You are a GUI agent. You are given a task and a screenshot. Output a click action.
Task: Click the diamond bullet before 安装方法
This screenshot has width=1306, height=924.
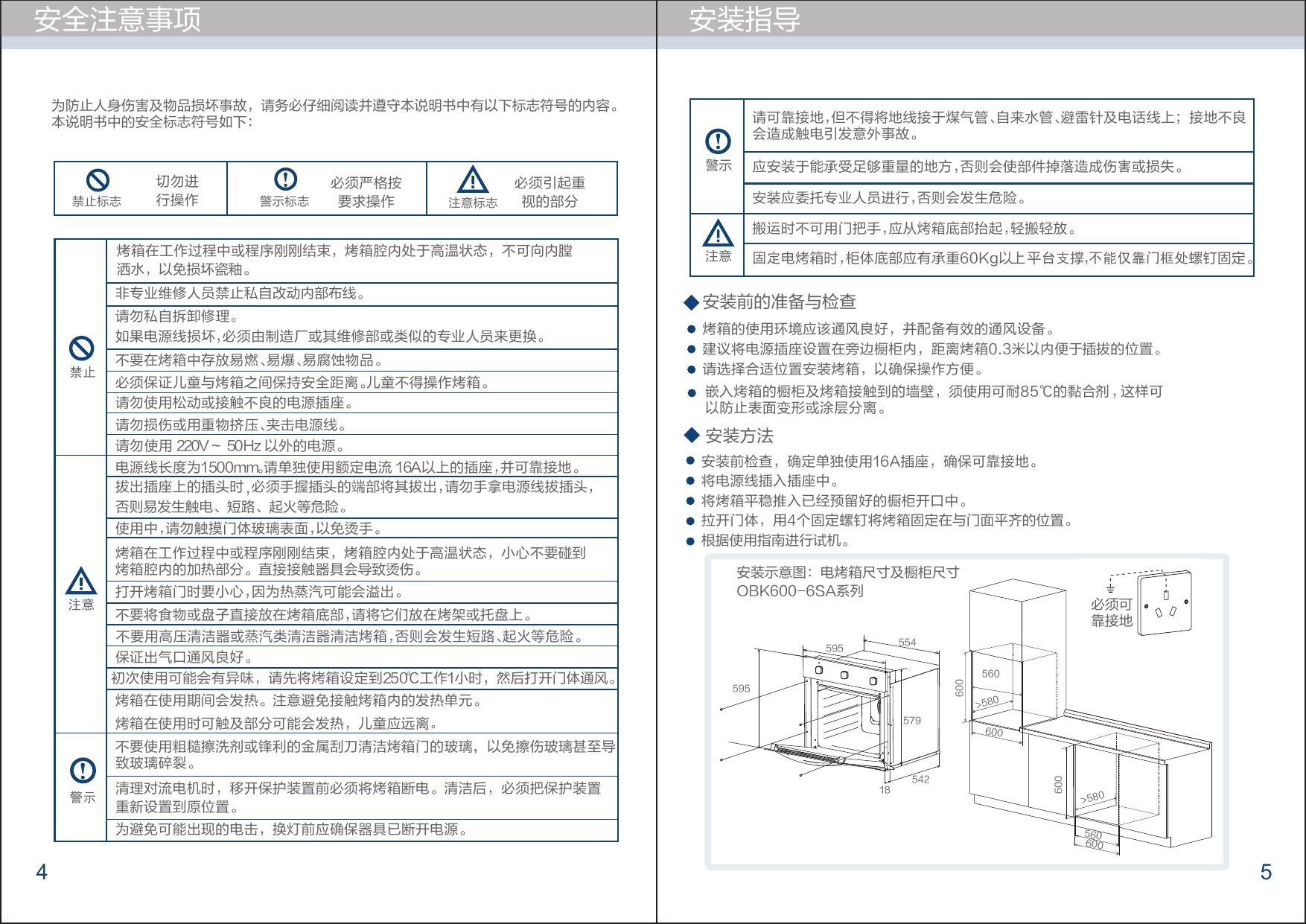click(x=692, y=436)
